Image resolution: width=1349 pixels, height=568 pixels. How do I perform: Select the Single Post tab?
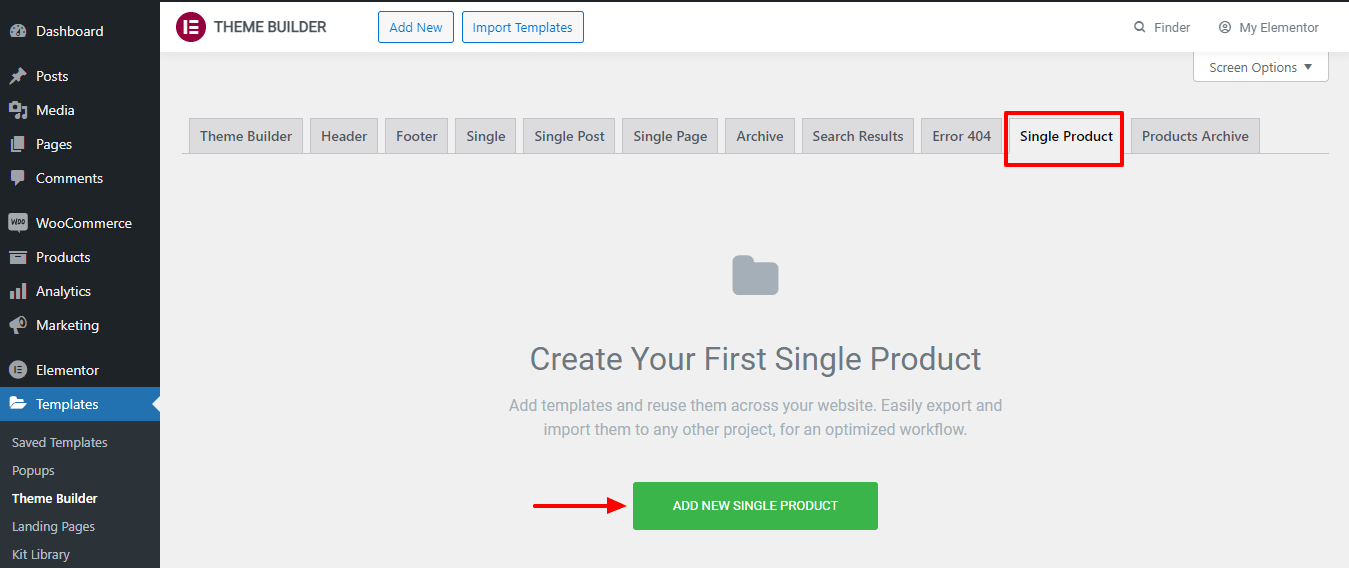tap(569, 136)
